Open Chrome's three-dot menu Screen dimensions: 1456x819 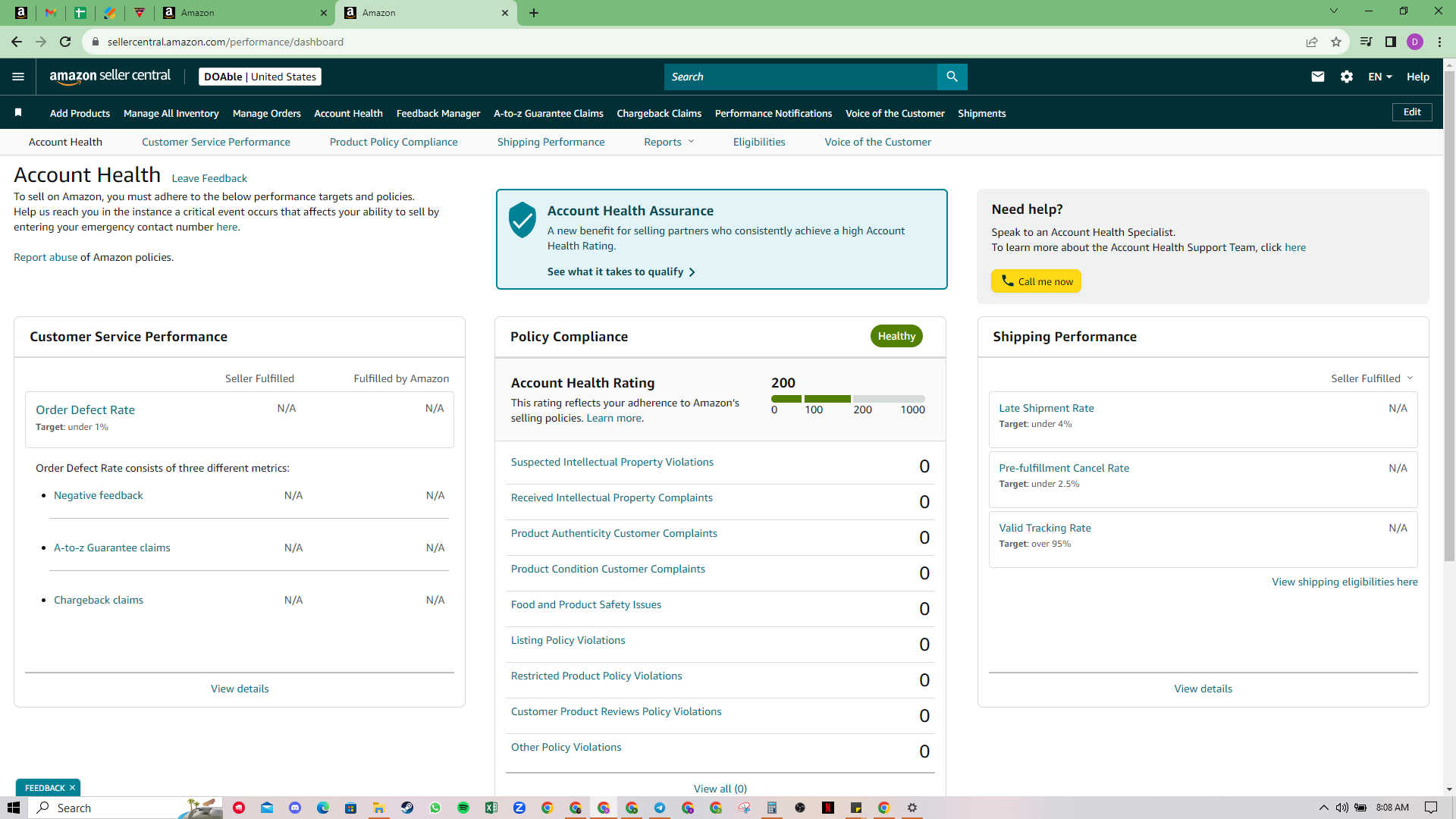[x=1439, y=42]
